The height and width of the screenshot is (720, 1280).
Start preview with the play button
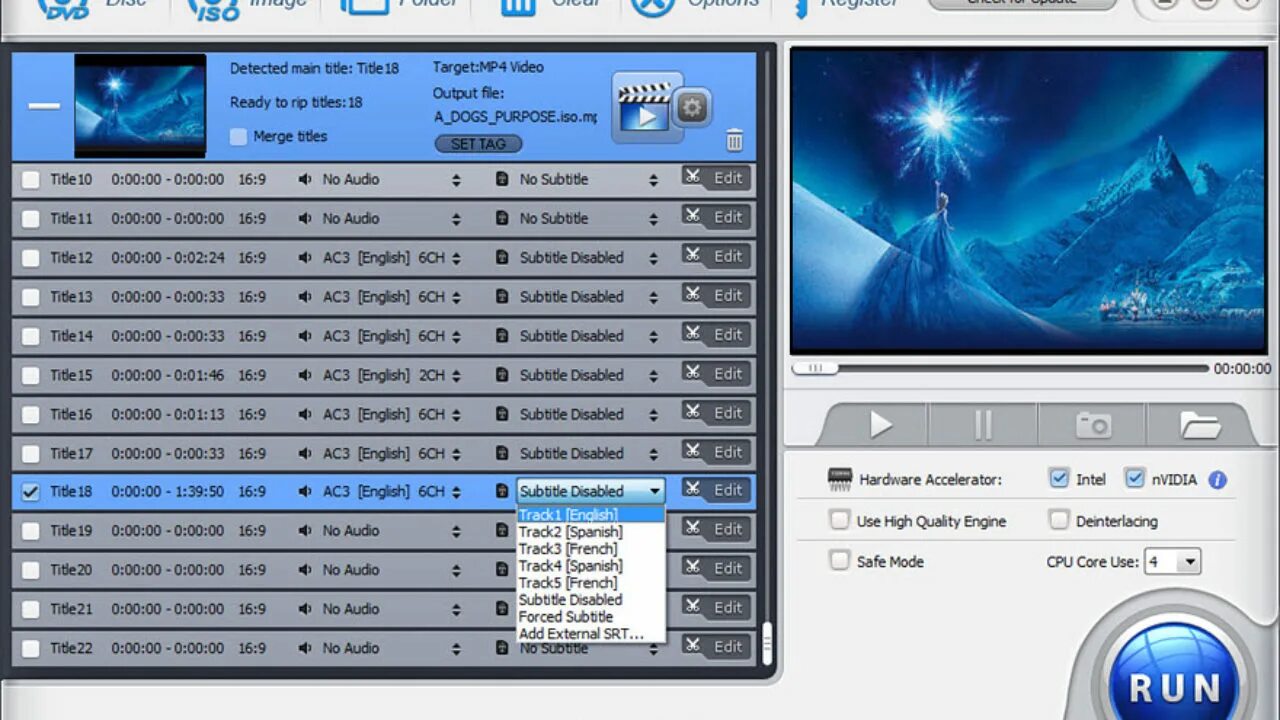(x=880, y=425)
